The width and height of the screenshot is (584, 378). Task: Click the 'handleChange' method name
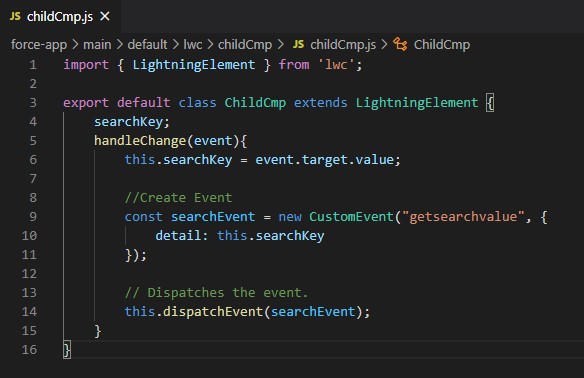[x=140, y=141]
